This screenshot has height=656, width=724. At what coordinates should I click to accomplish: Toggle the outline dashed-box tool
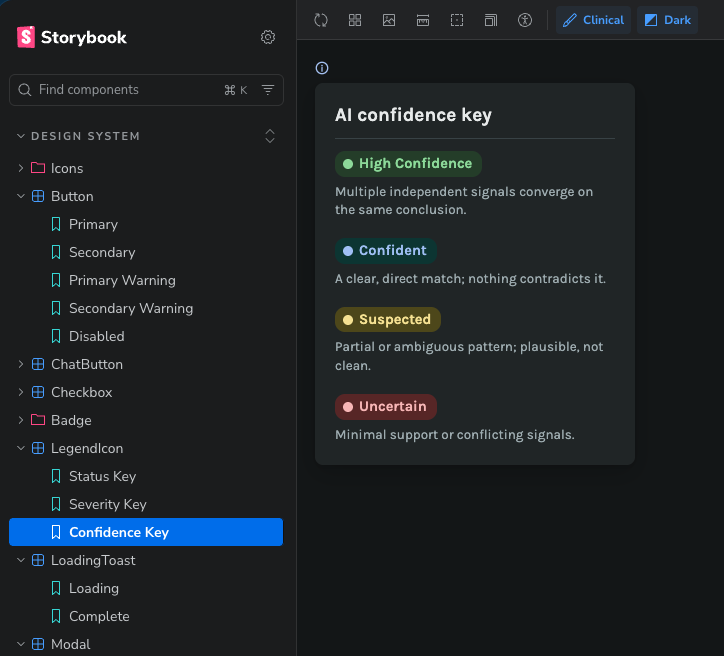coord(457,20)
